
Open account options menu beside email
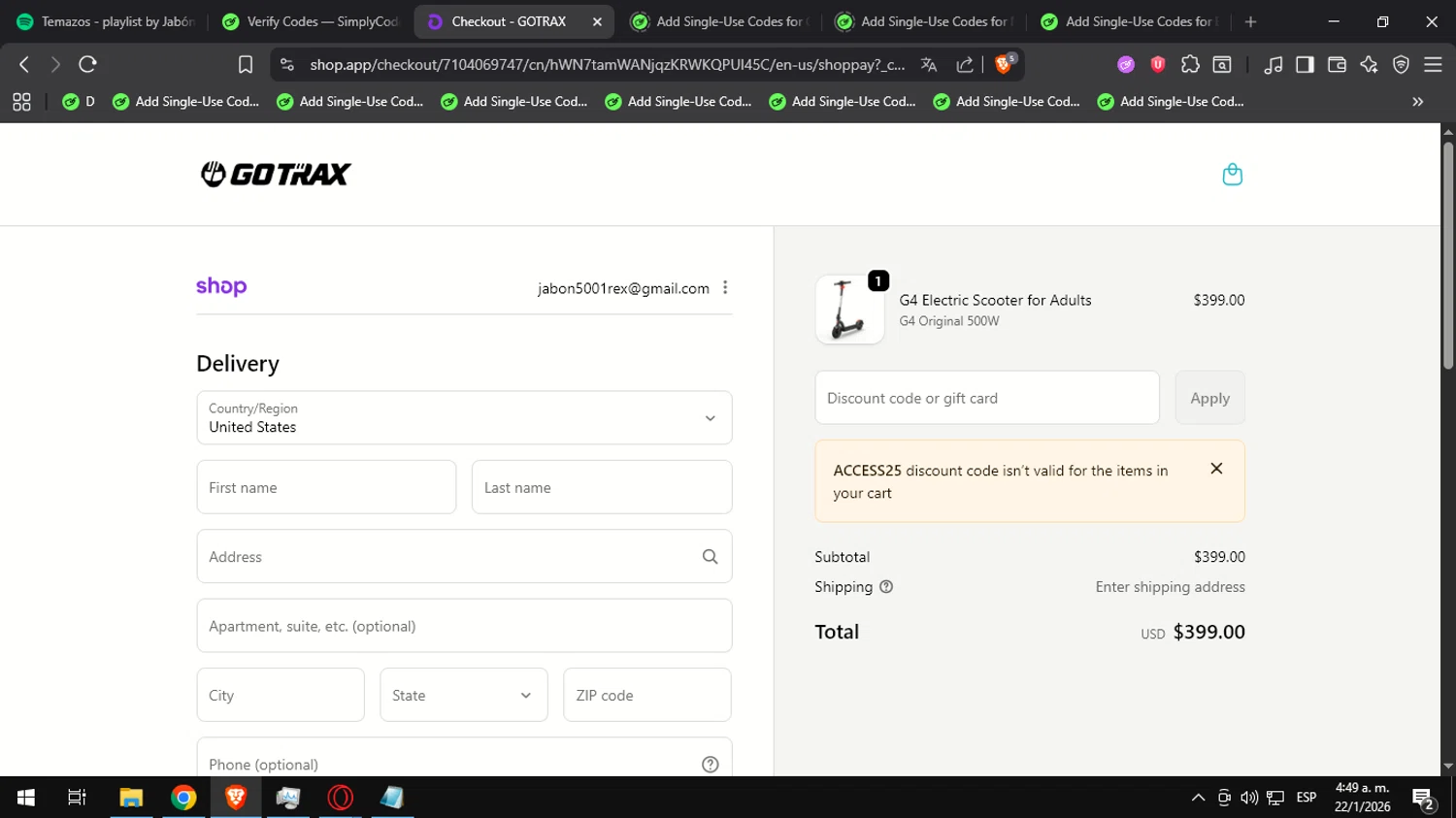tap(725, 287)
